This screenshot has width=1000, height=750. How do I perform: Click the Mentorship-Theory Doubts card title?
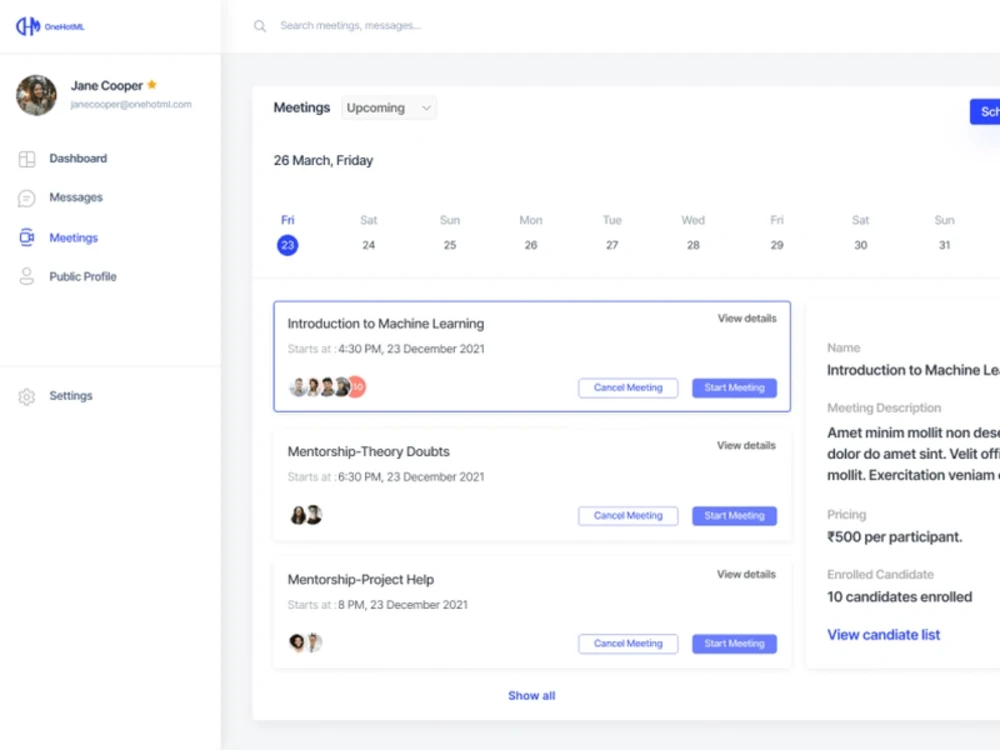[369, 452]
